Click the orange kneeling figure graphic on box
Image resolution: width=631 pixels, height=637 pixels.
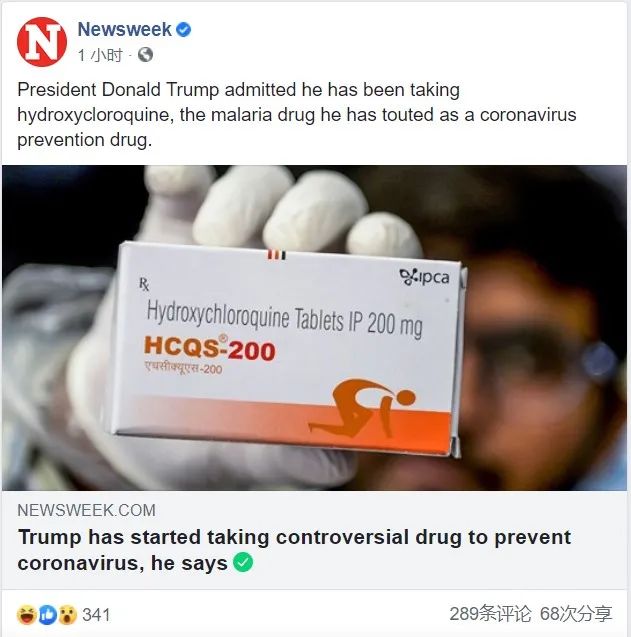click(x=361, y=407)
